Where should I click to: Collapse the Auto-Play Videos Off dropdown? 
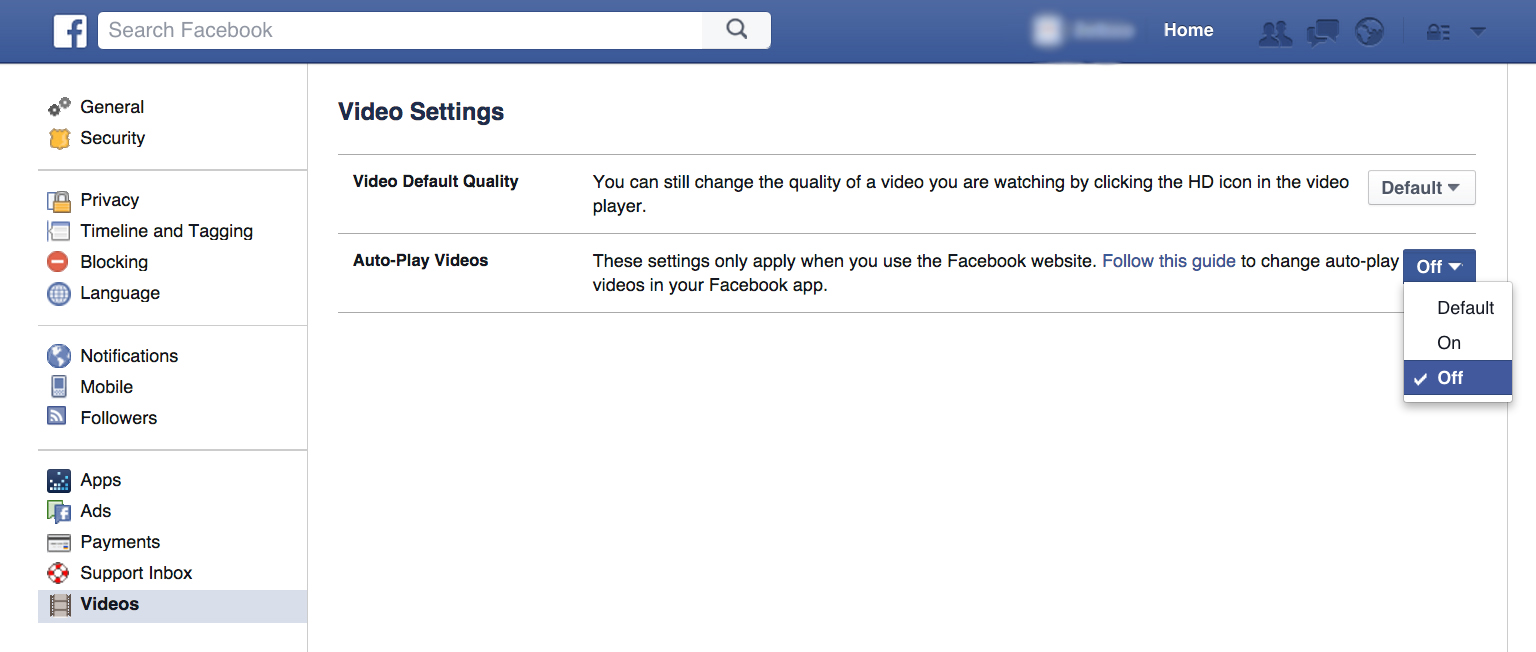[1439, 266]
